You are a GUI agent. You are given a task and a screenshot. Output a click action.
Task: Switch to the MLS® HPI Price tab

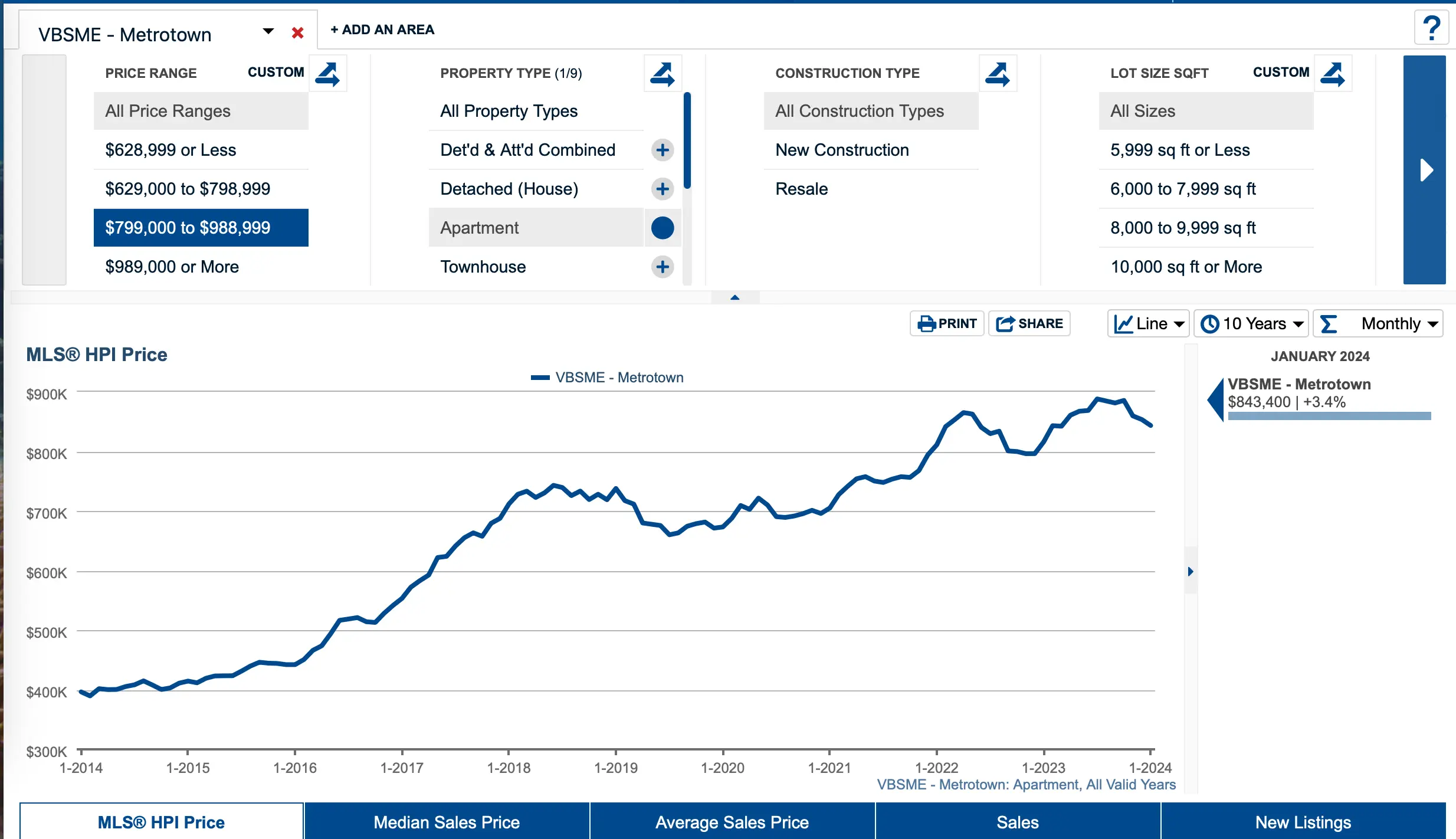click(x=161, y=822)
